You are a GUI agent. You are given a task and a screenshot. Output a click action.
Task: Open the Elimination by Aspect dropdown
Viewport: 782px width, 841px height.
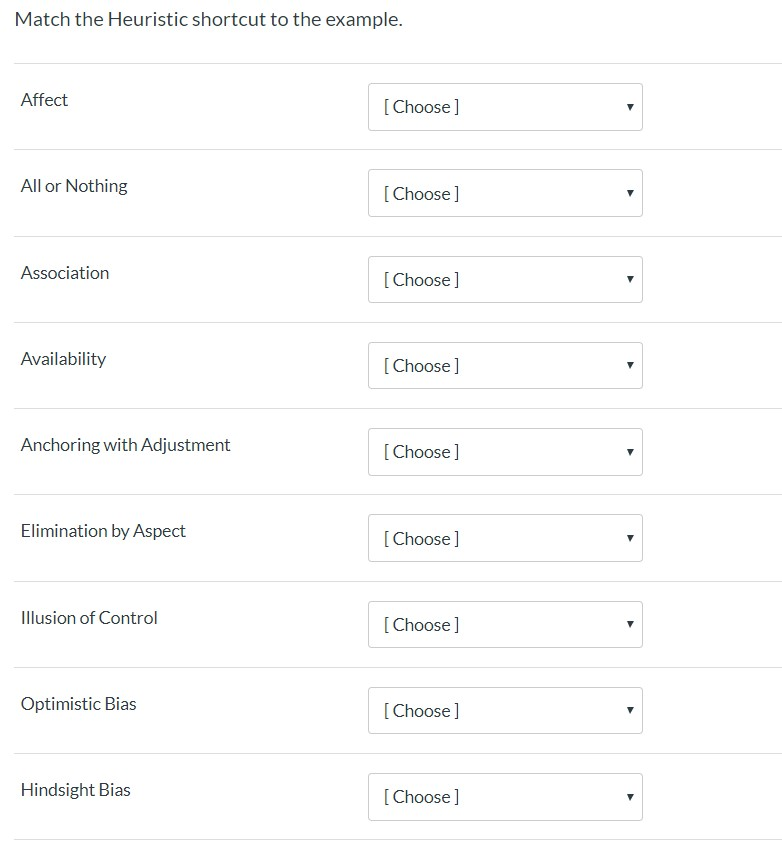(505, 538)
